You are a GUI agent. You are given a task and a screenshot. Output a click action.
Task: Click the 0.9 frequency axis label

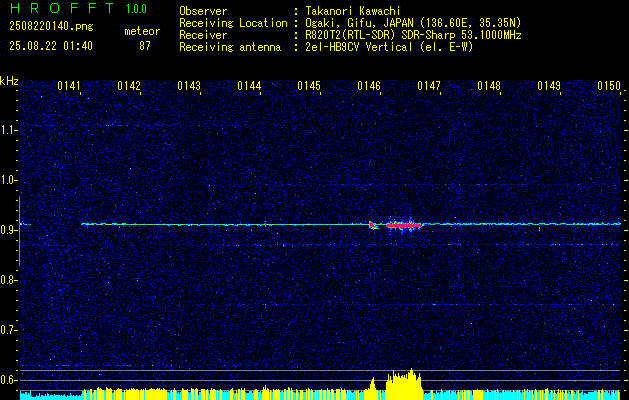coord(9,230)
